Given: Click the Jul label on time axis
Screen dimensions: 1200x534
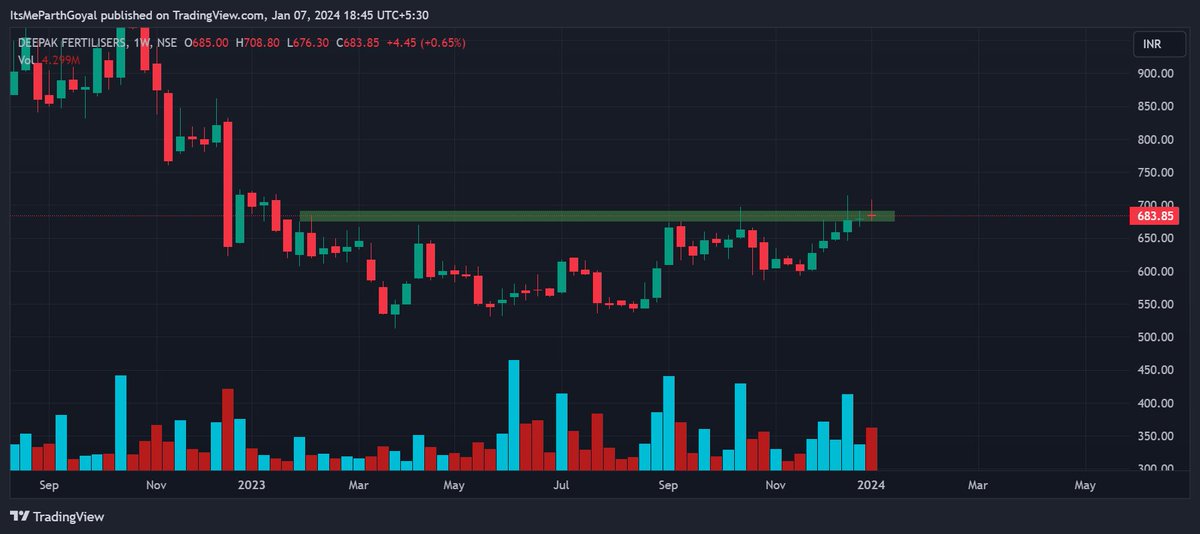Looking at the screenshot, I should [x=561, y=485].
